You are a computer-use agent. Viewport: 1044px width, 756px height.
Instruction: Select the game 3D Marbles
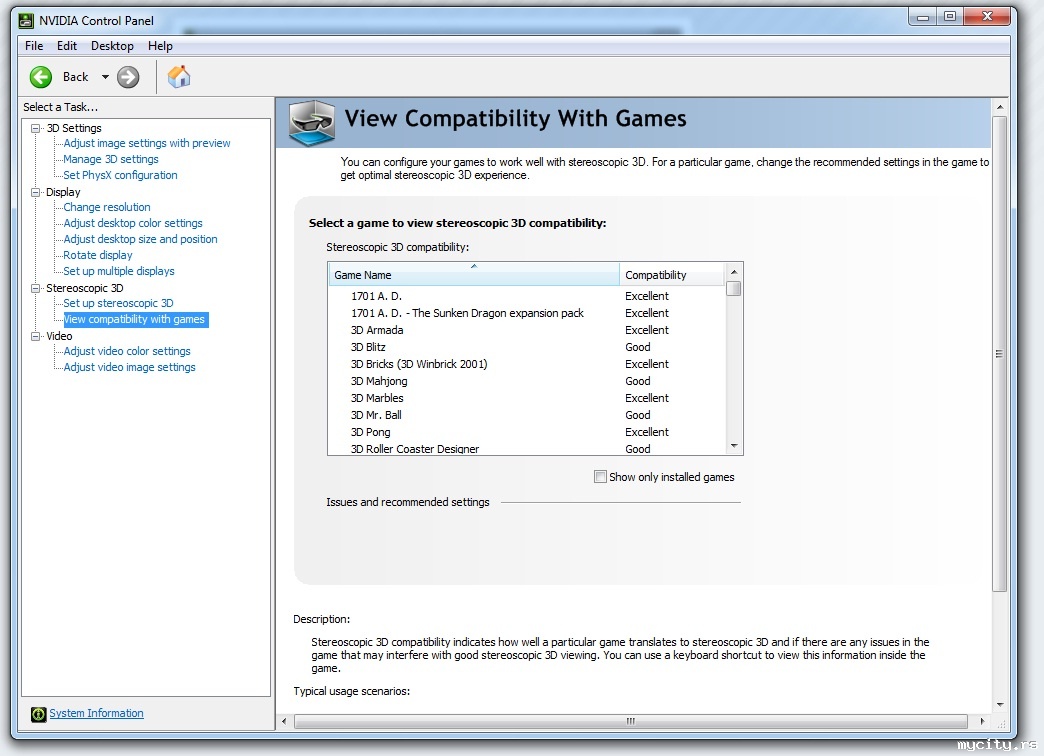pos(526,398)
